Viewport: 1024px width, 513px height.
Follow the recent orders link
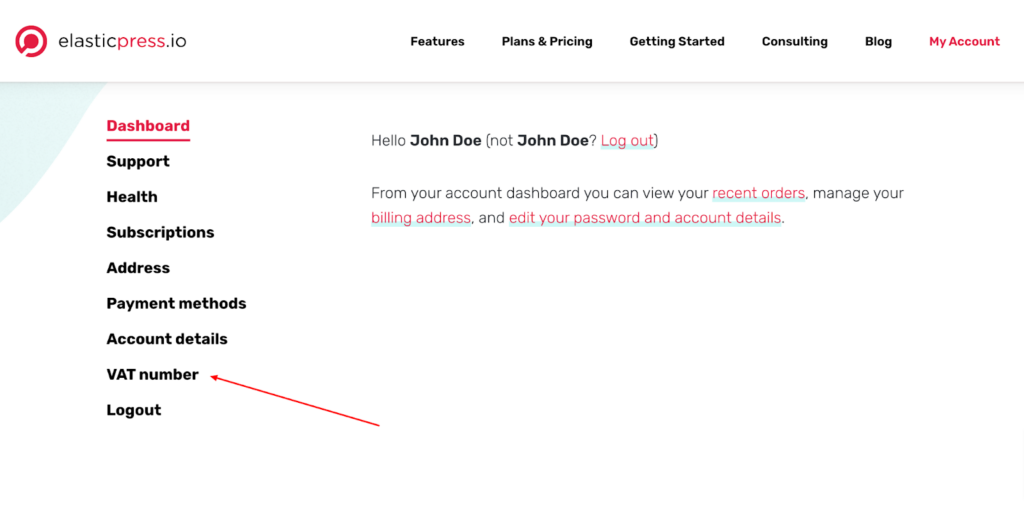[758, 193]
